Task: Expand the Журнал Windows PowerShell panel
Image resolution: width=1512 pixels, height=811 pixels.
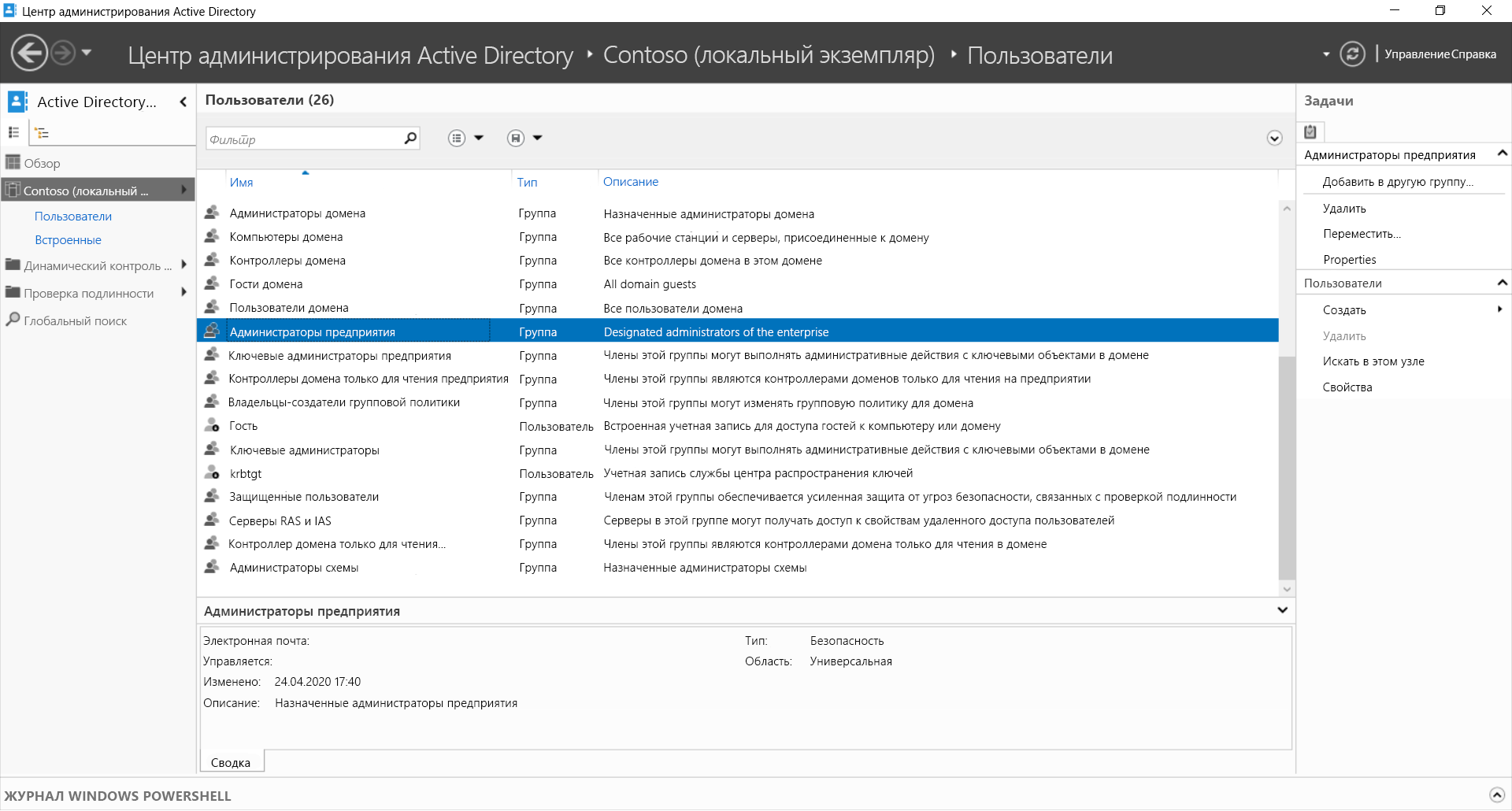Action: (1496, 795)
